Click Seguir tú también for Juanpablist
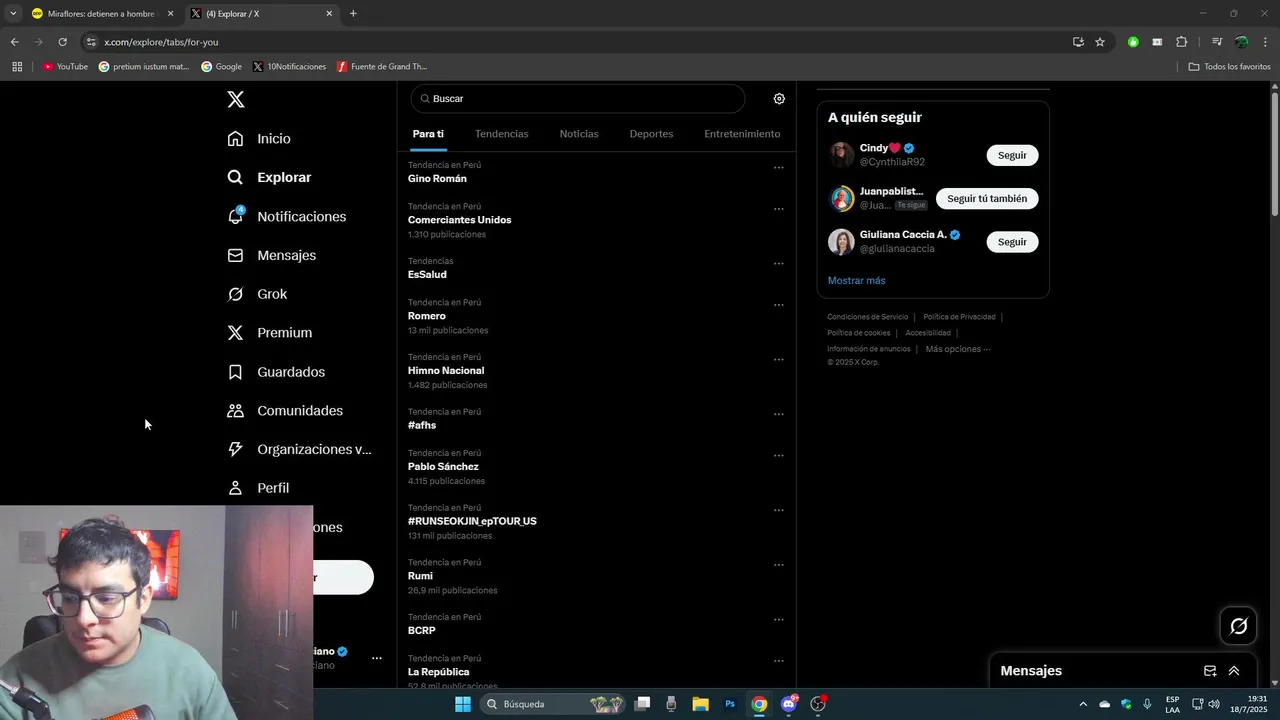This screenshot has width=1280, height=720. [x=987, y=198]
